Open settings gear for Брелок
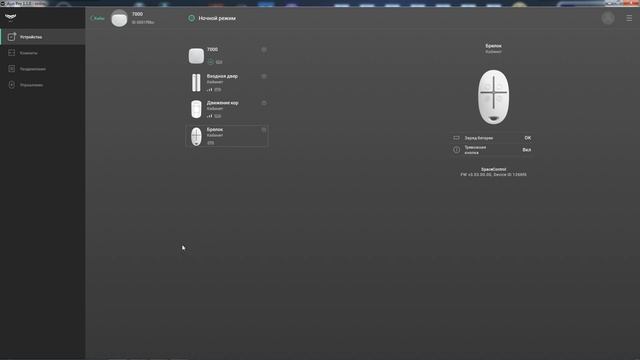 [264, 130]
